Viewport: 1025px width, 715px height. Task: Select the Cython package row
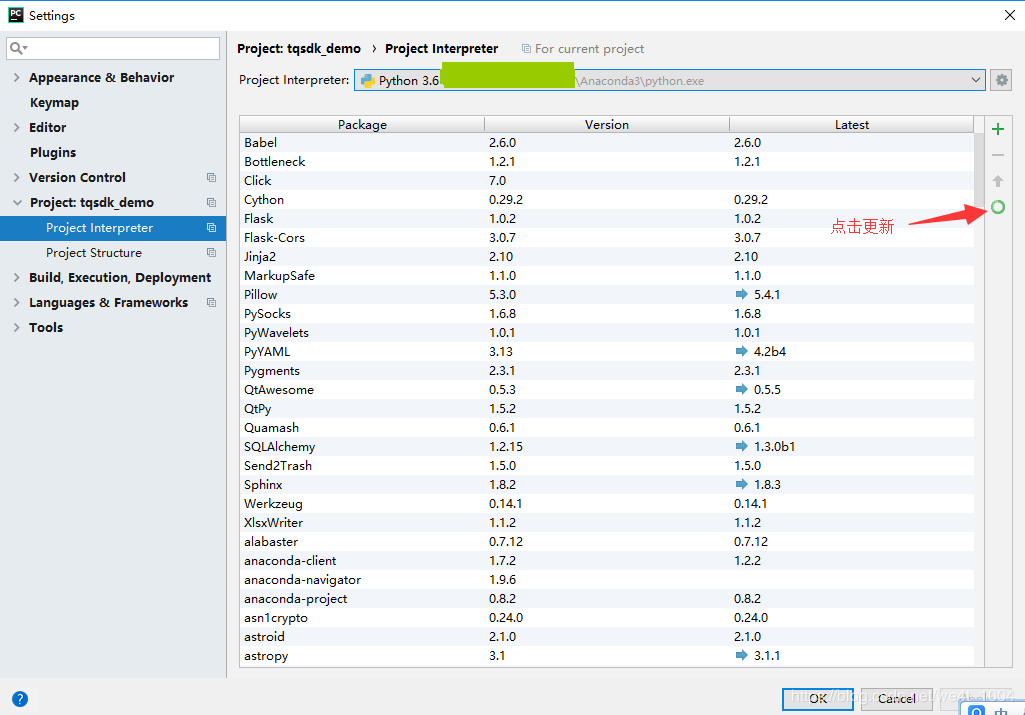click(x=607, y=199)
